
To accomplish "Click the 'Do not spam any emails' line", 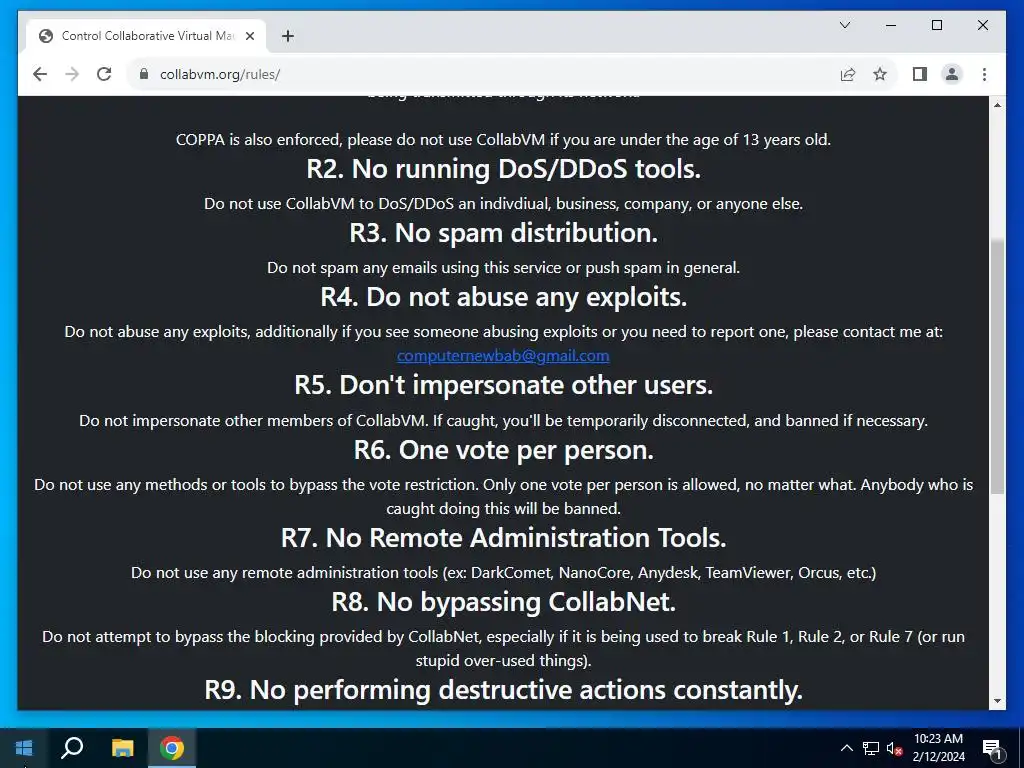I will (504, 268).
